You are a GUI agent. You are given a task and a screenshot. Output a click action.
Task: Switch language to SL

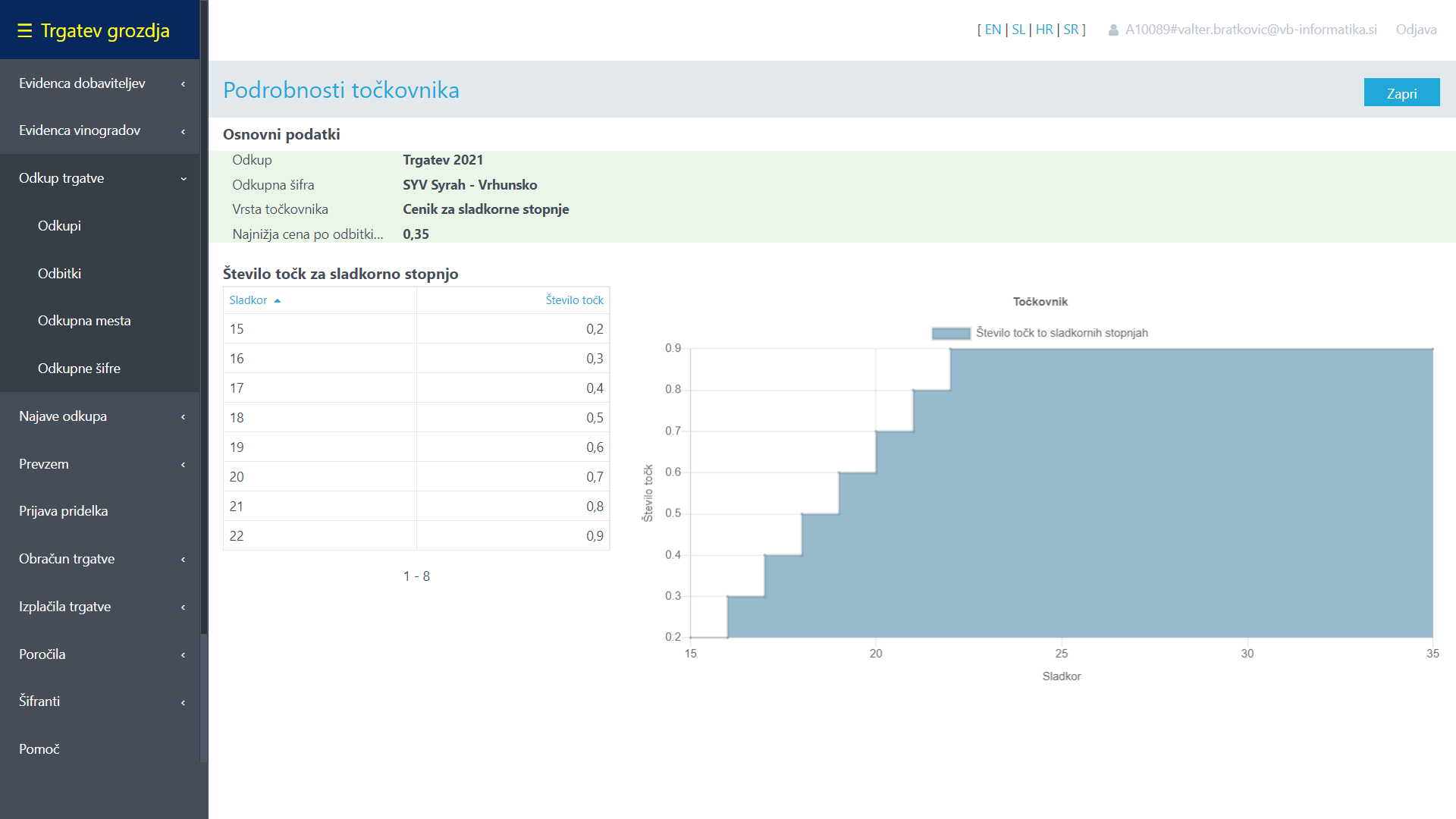click(x=1018, y=30)
